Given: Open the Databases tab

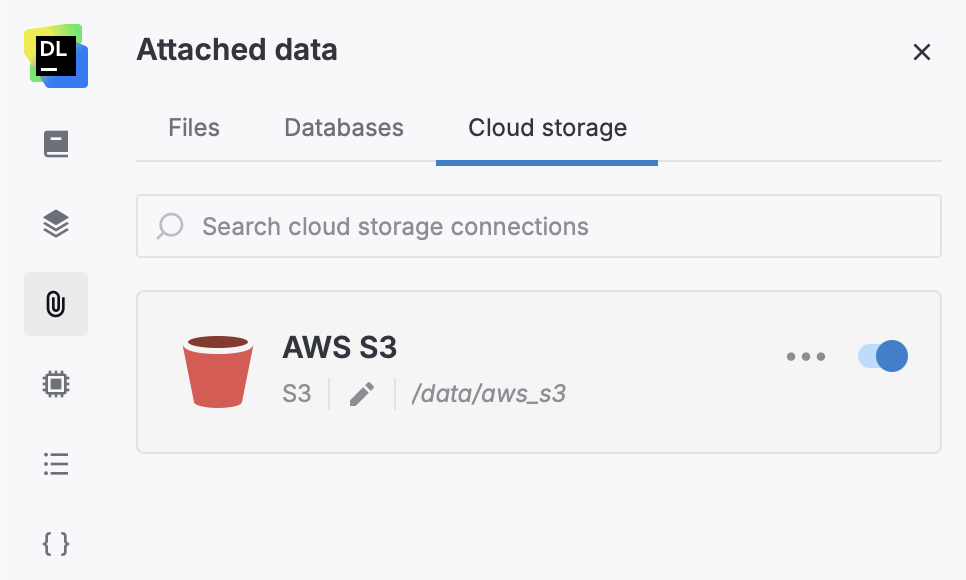Looking at the screenshot, I should pyautogui.click(x=343, y=127).
